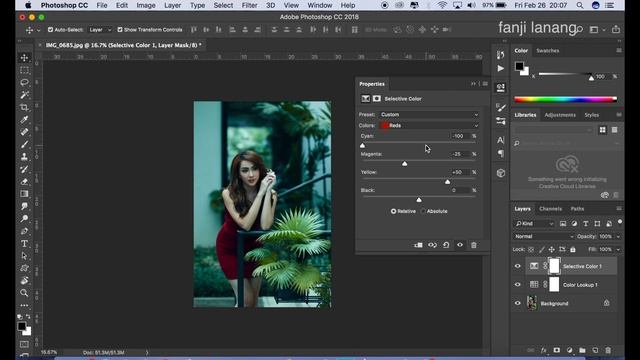Collapse the Properties panel with double arrows
Screen dimensions: 640x360
click(473, 84)
